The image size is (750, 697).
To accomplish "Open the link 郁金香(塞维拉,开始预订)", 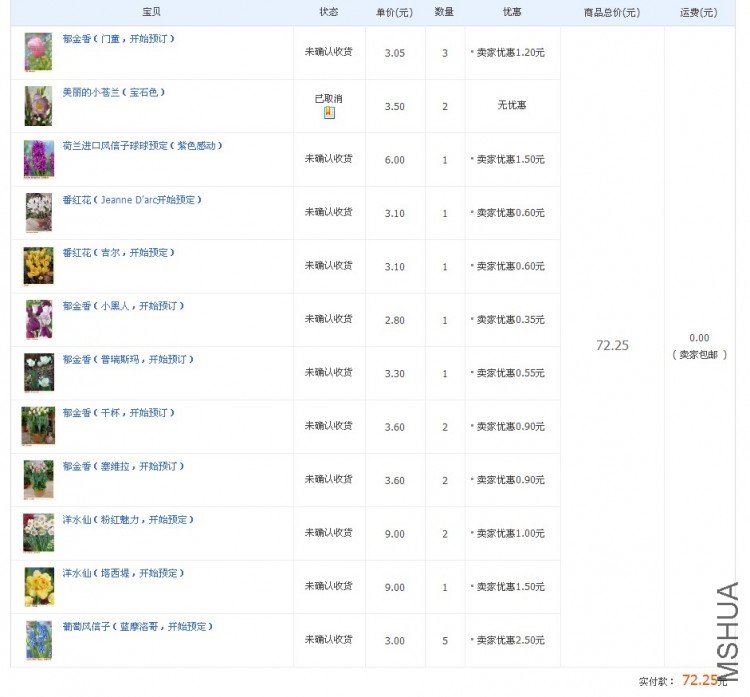I will coord(123,466).
